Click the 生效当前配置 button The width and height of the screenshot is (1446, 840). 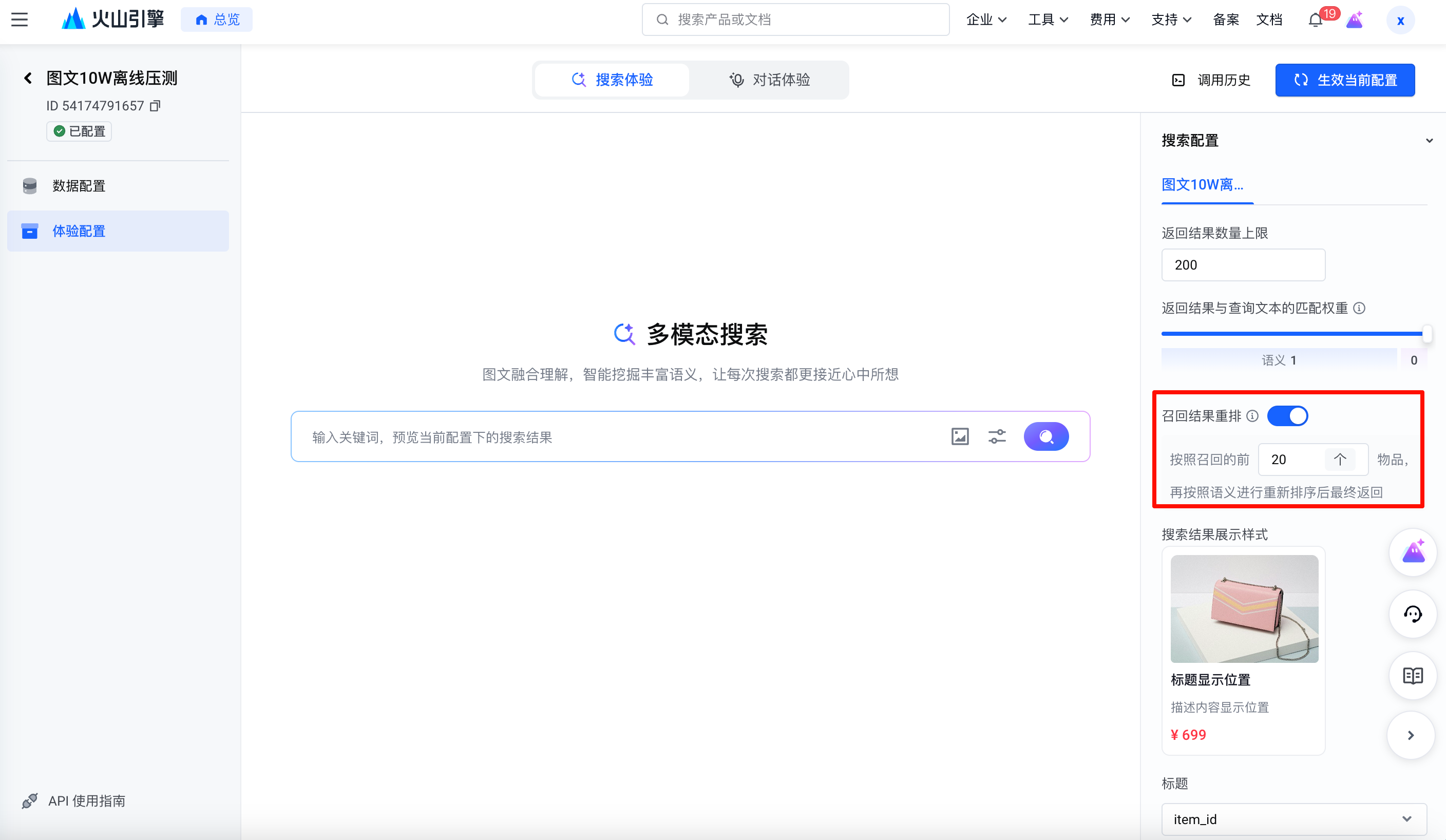pyautogui.click(x=1344, y=80)
